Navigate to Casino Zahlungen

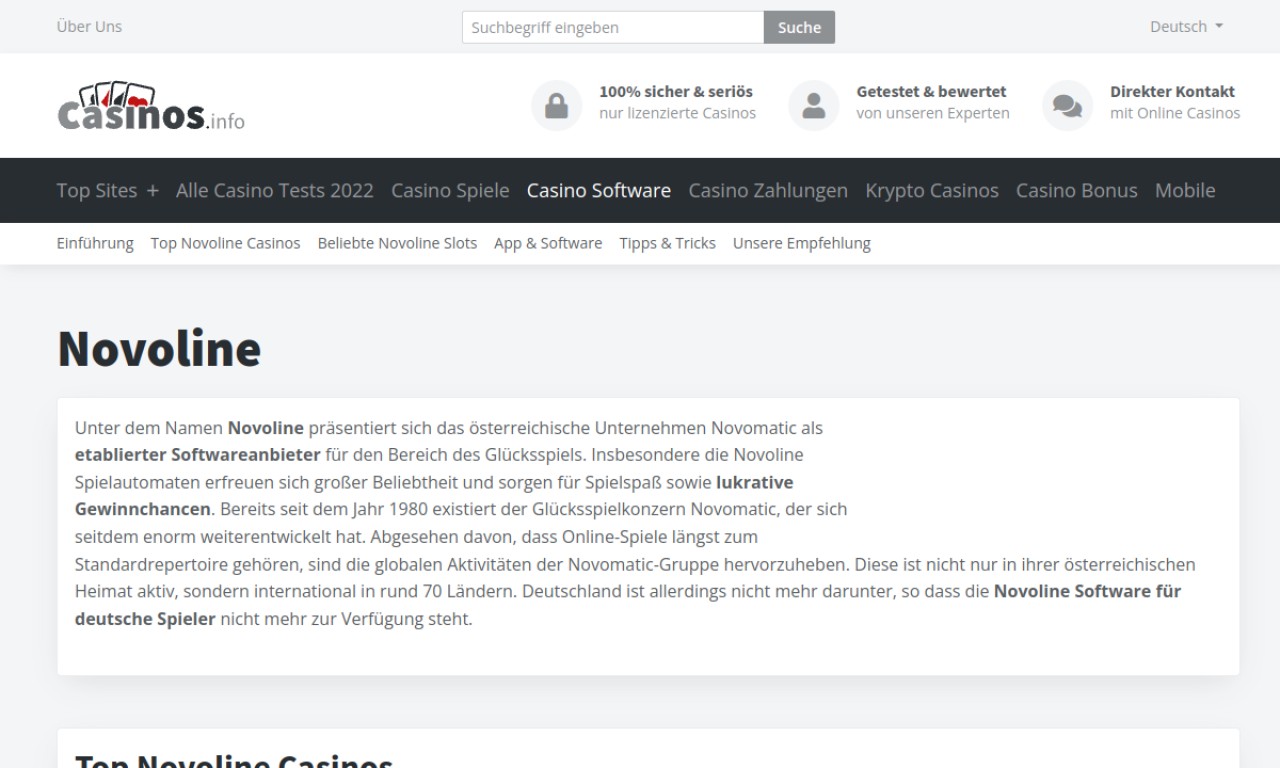pos(767,190)
